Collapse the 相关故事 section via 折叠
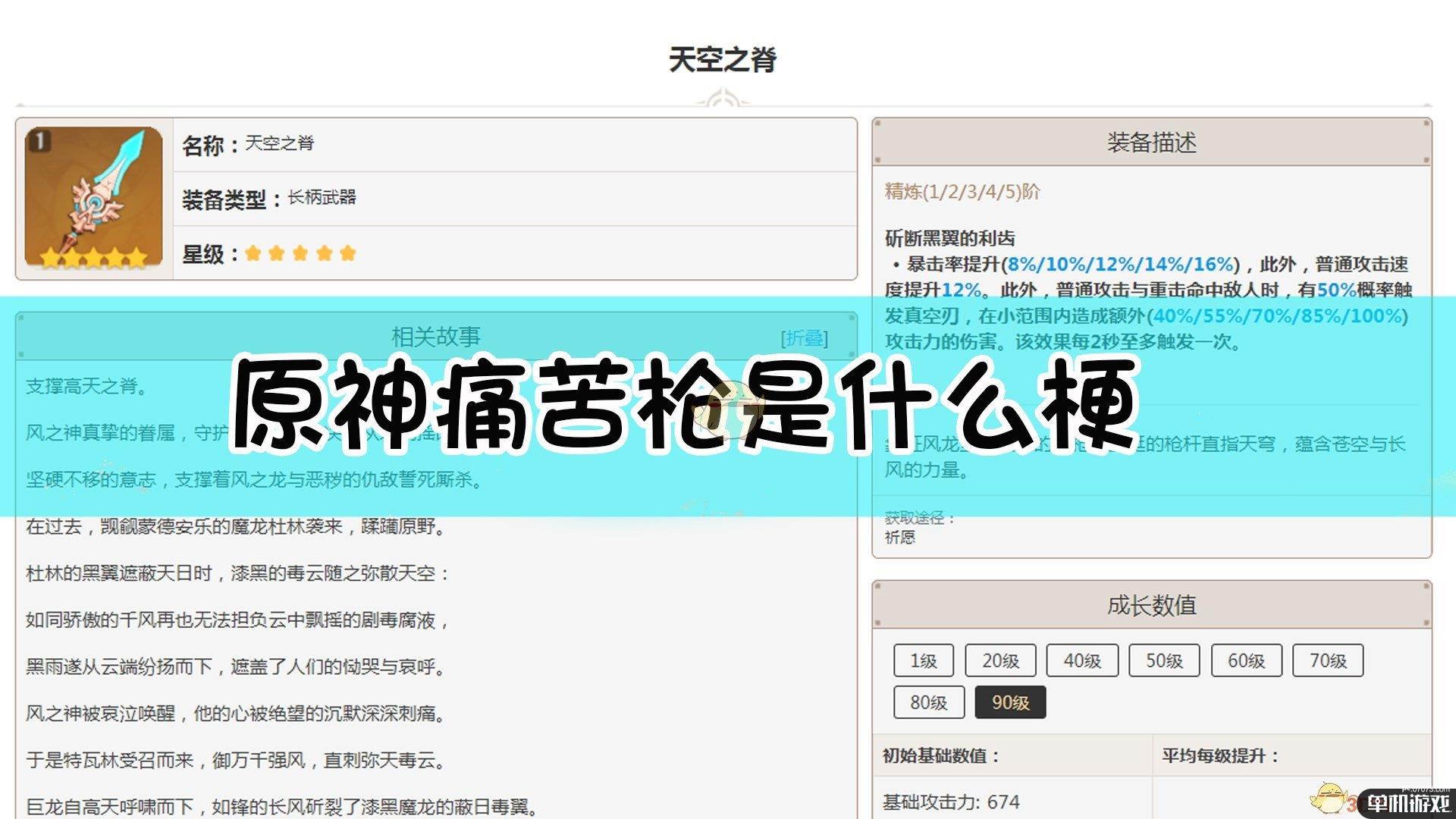The image size is (1456, 819). tap(805, 338)
